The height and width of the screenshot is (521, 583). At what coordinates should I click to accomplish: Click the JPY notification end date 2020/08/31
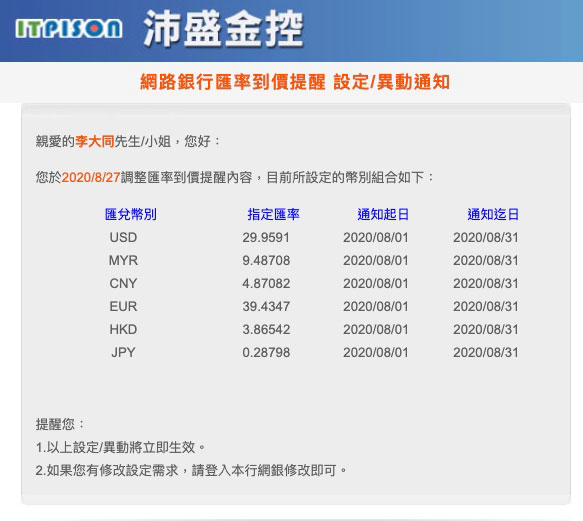(486, 353)
